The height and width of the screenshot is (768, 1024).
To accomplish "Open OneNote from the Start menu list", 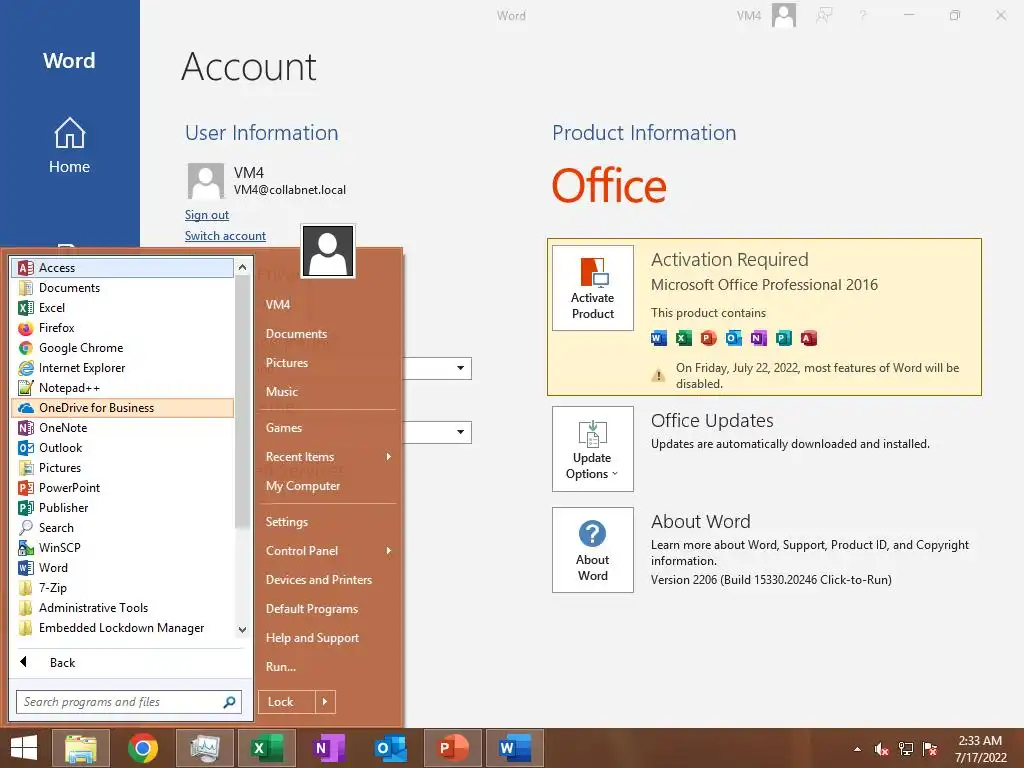I will point(122,428).
